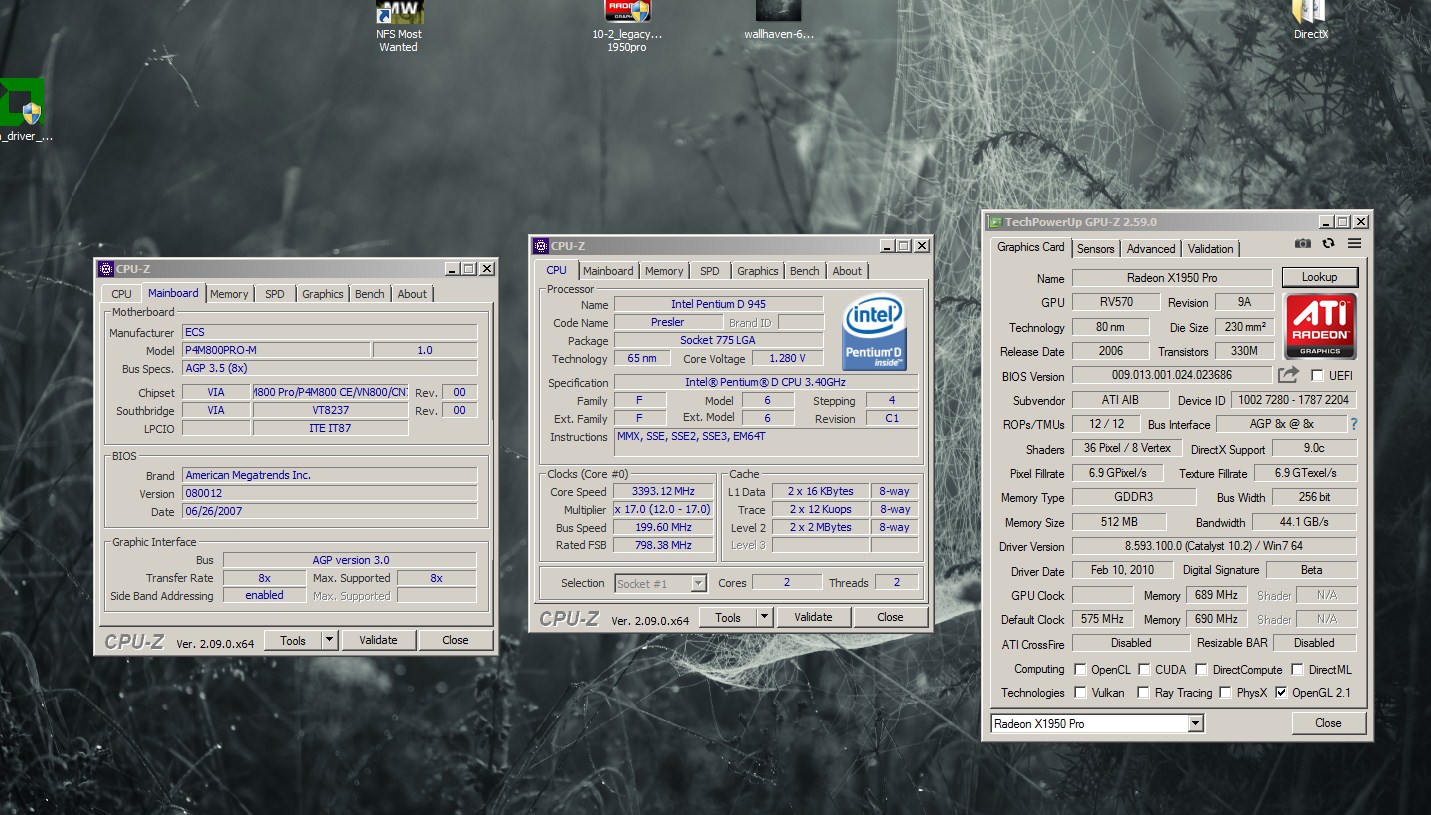Click the GPU-Z title bar app icon
1431x815 pixels.
[x=995, y=222]
